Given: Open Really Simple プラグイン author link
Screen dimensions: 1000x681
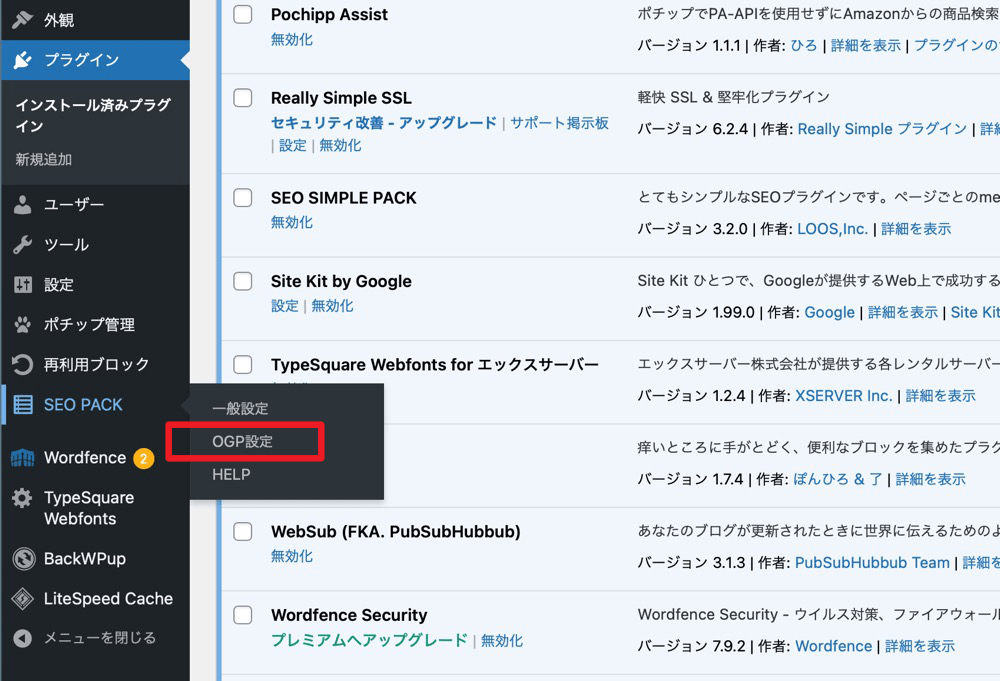Looking at the screenshot, I should coord(882,129).
